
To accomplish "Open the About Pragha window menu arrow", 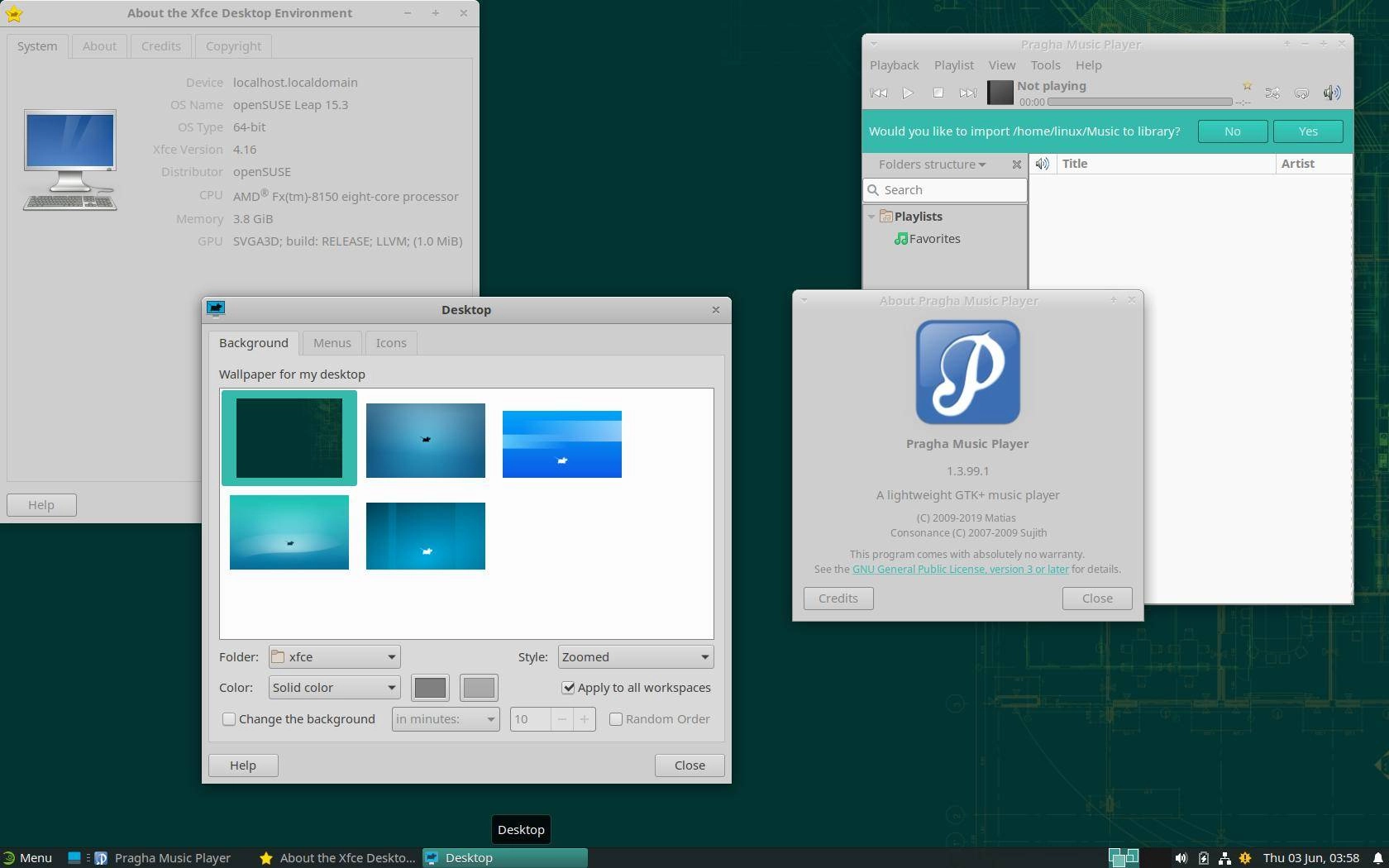I will 804,301.
